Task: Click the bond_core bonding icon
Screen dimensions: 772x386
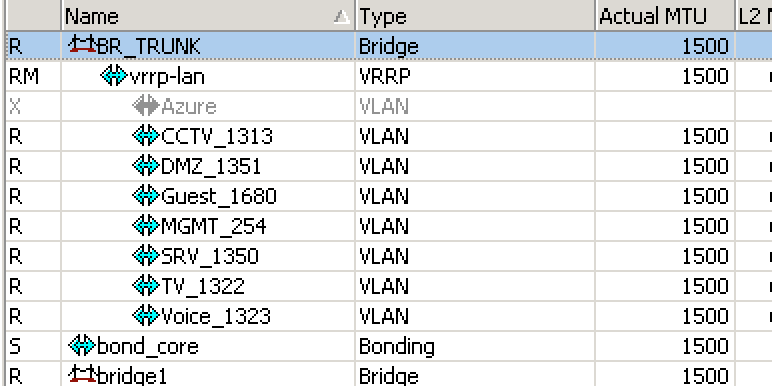Action: (82, 346)
